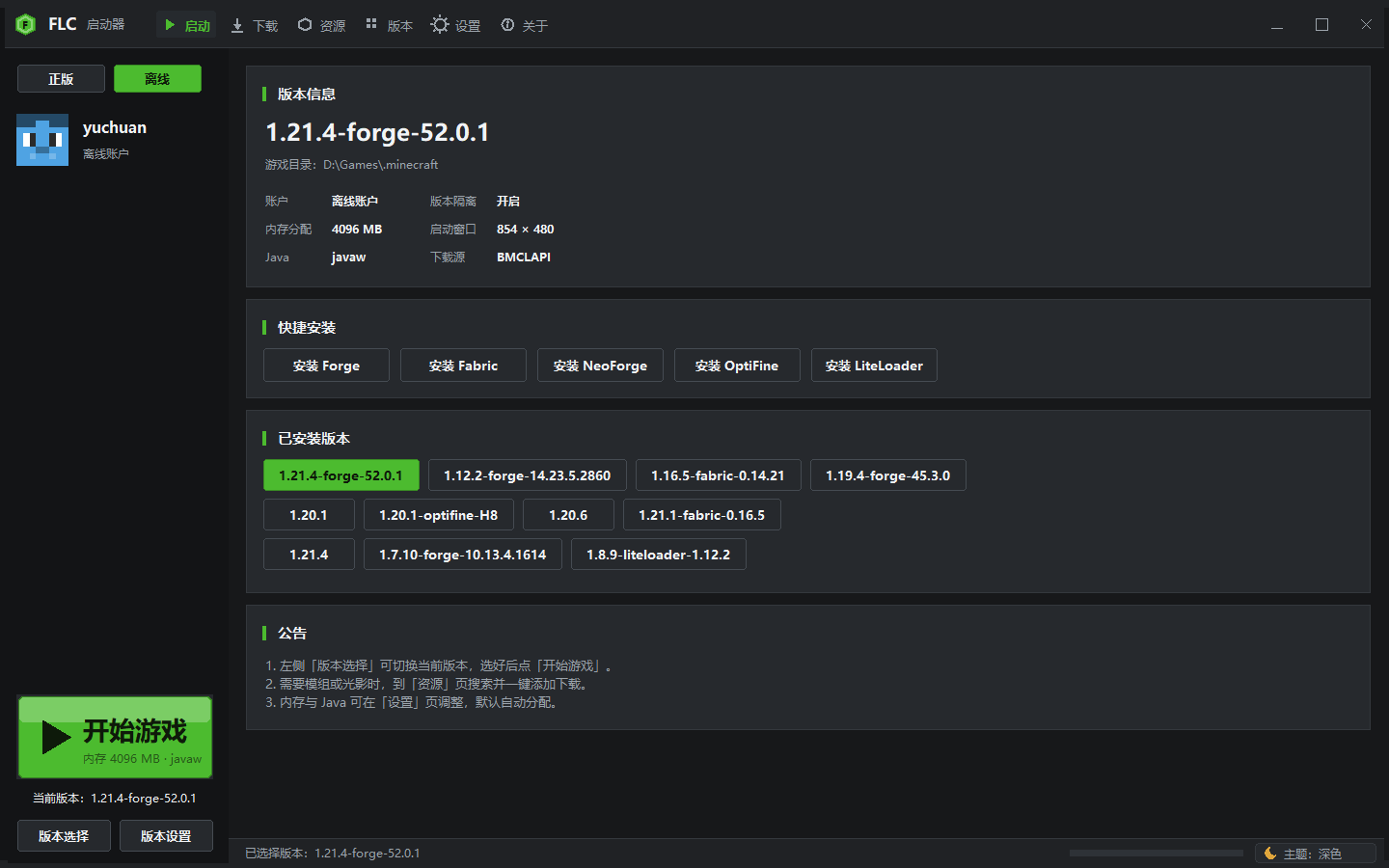Select installed version 1.19.4-forge-45.3.0

coord(887,475)
